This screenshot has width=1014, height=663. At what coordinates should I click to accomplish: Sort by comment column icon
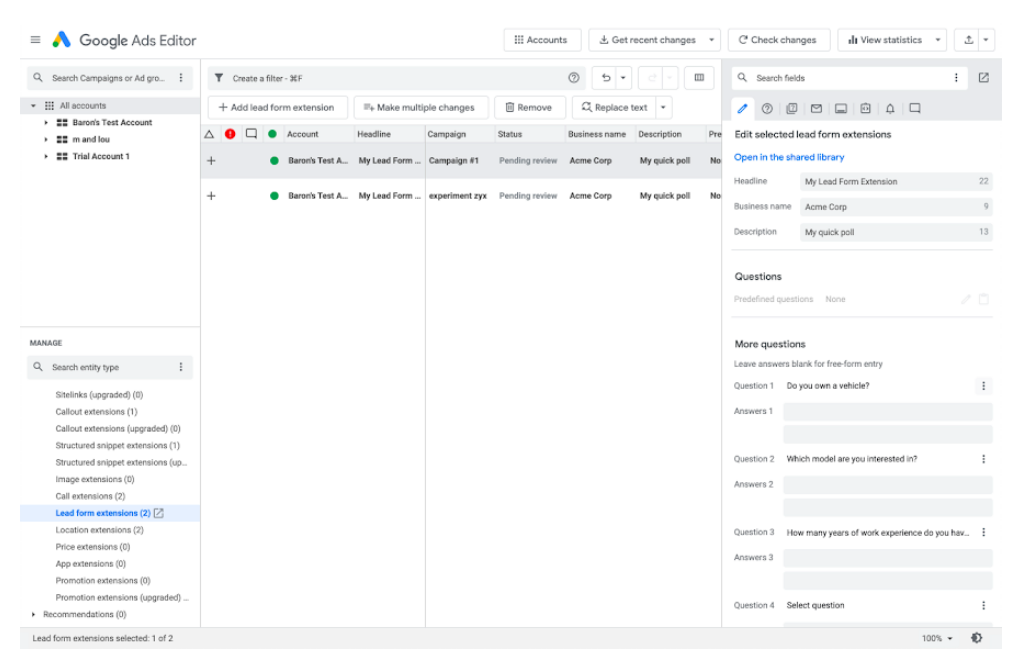252,135
